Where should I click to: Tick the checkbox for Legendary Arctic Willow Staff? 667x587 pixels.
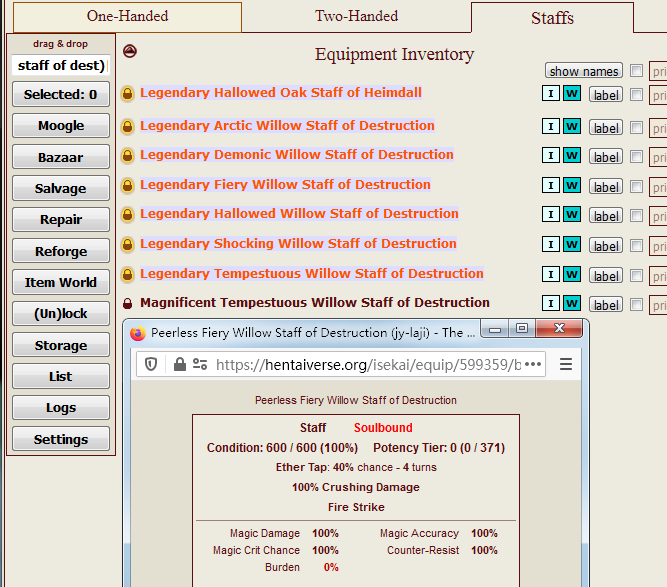[636, 128]
